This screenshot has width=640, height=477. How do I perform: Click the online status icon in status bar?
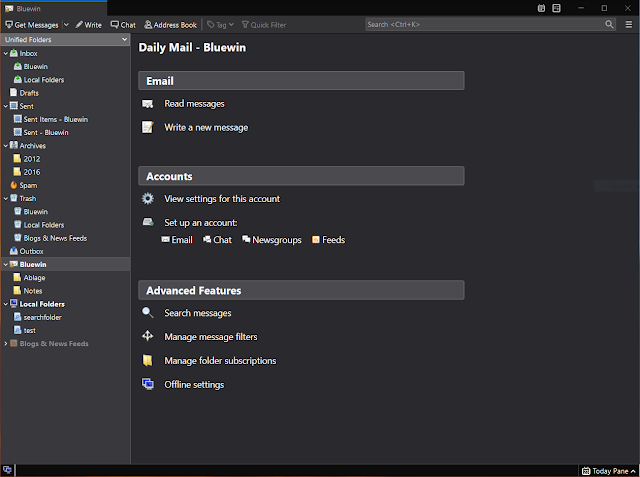[7, 470]
